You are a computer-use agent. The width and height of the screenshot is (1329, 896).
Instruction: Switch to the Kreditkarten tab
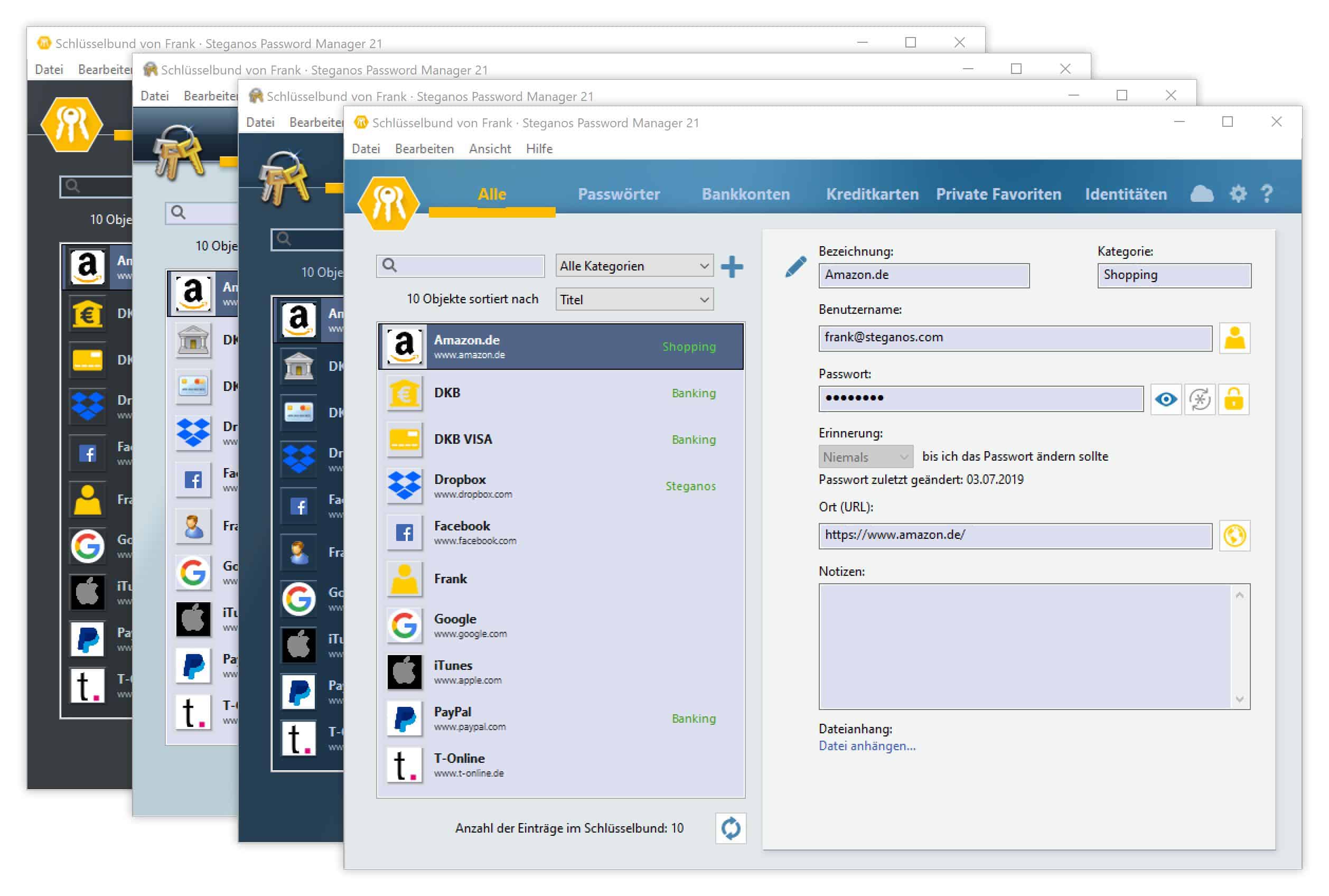[x=872, y=194]
